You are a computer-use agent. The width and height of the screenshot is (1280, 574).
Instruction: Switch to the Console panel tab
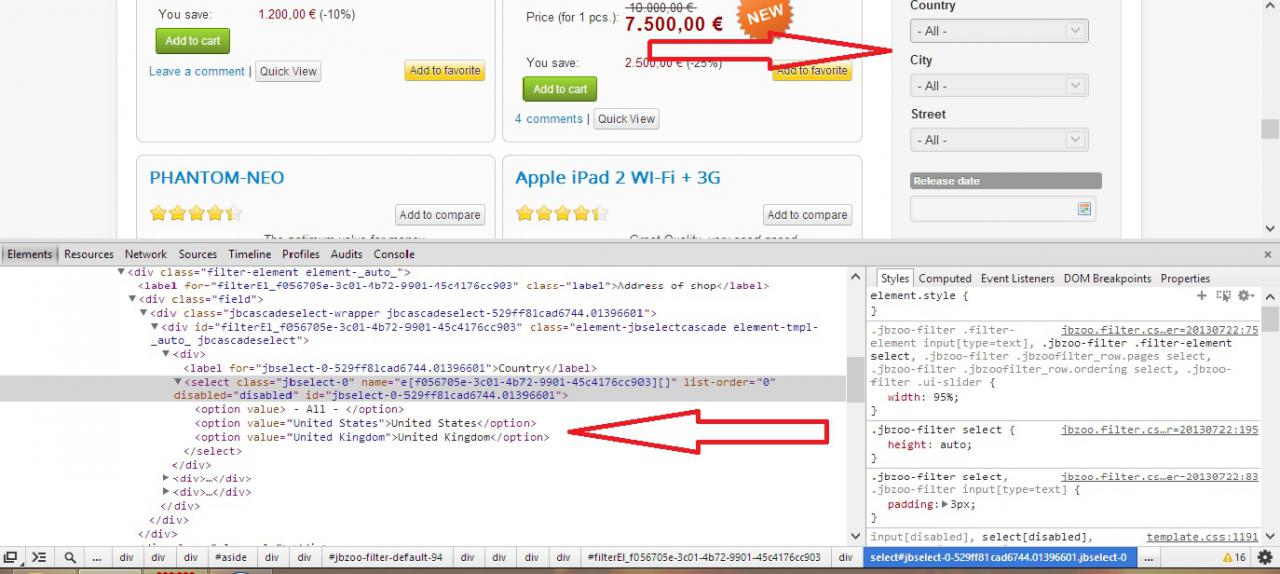pyautogui.click(x=393, y=254)
